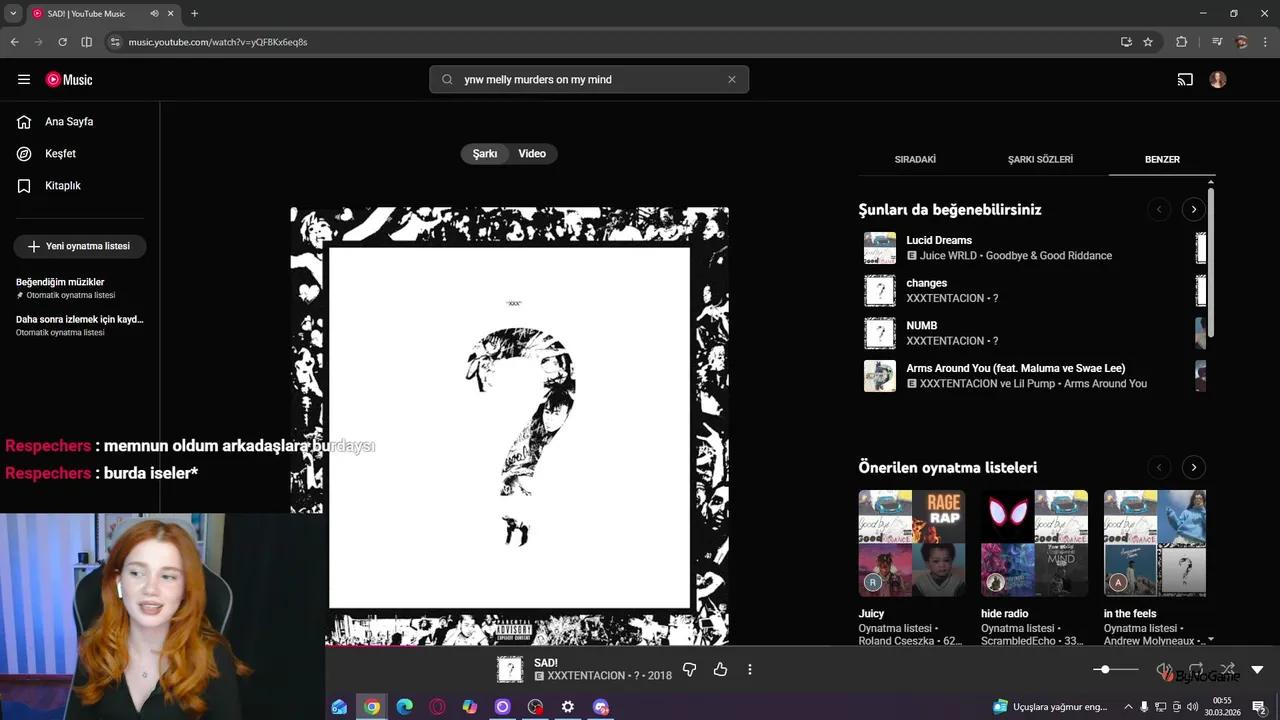The width and height of the screenshot is (1280, 720).
Task: Select the BENZER tab
Action: tap(1162, 159)
